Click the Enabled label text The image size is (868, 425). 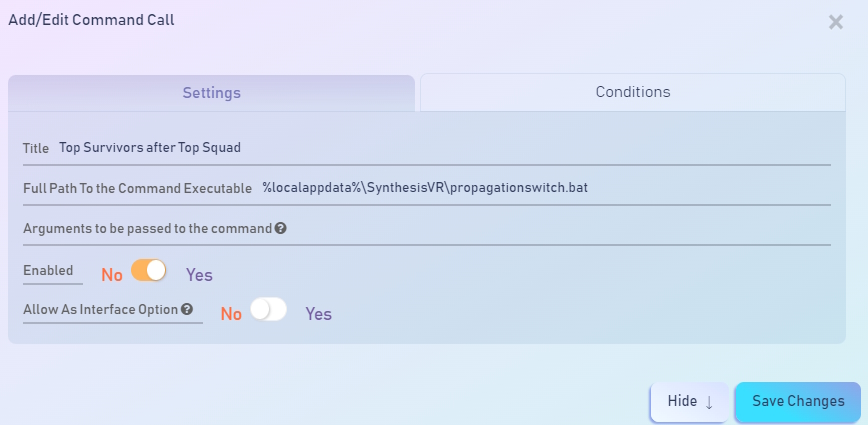(48, 271)
